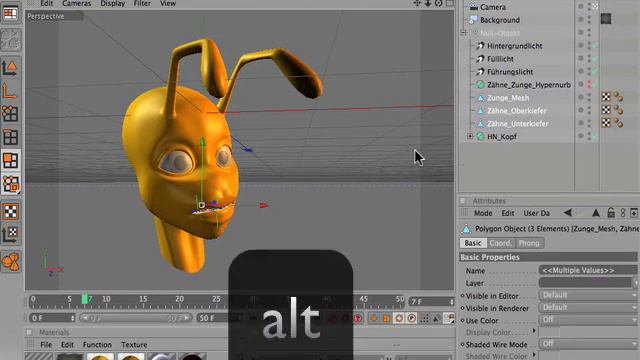The image size is (640, 360).
Task: Click the orange spheres icon in left palette
Action: [11, 262]
